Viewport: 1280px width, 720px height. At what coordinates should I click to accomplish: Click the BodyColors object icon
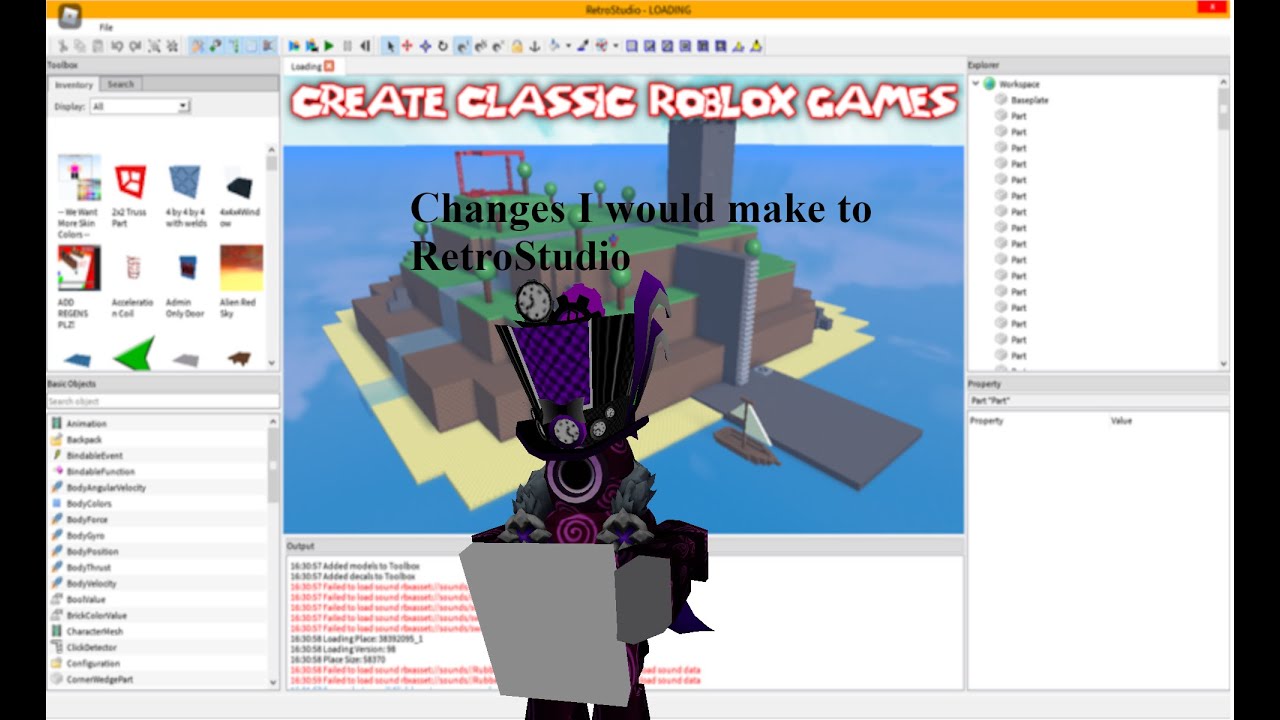[x=57, y=504]
